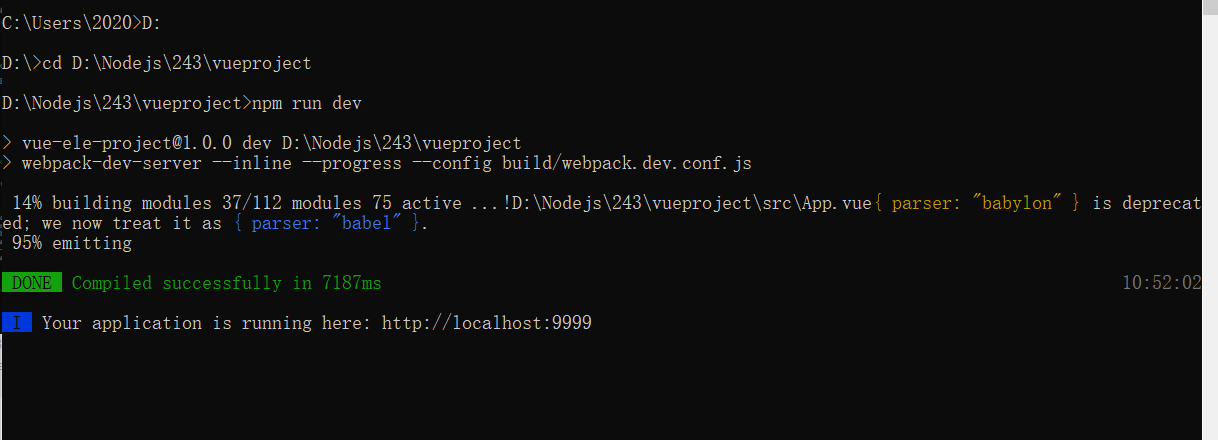The image size is (1218, 440).
Task: Click the 'cd D:\Nodejs\243\vueproject' command
Action: pyautogui.click(x=176, y=63)
